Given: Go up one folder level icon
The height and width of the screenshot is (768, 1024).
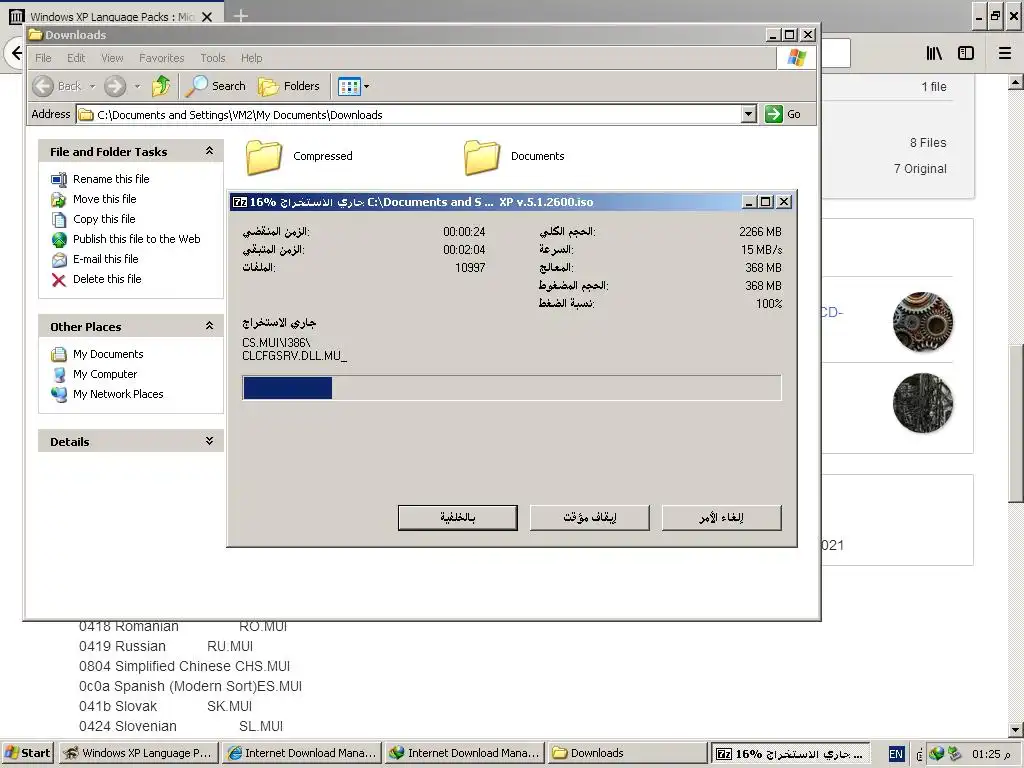Looking at the screenshot, I should pyautogui.click(x=161, y=86).
